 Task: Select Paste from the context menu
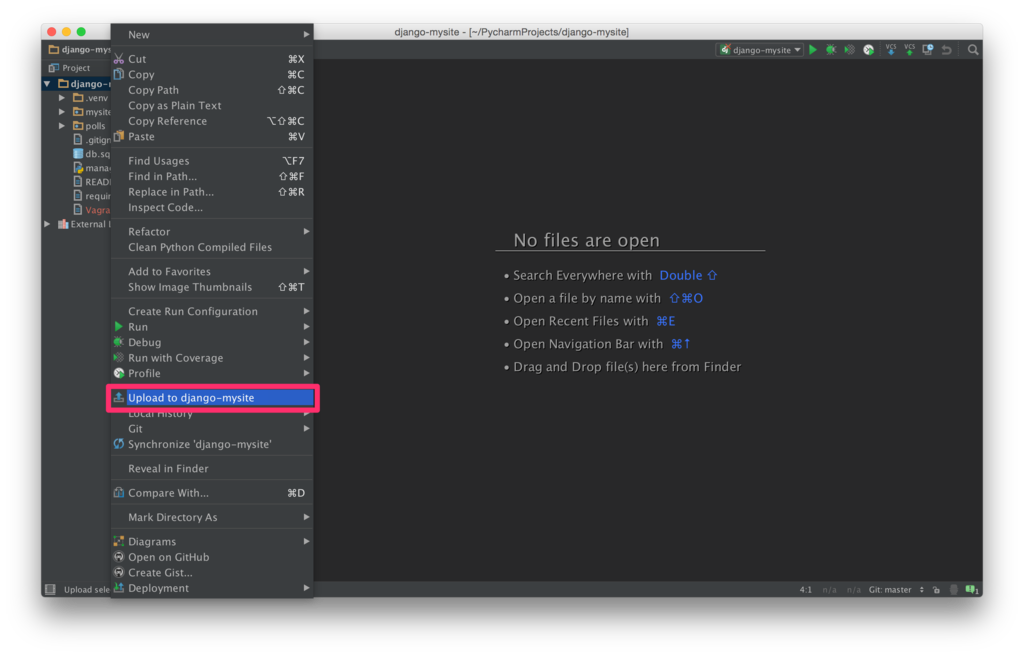(212, 137)
